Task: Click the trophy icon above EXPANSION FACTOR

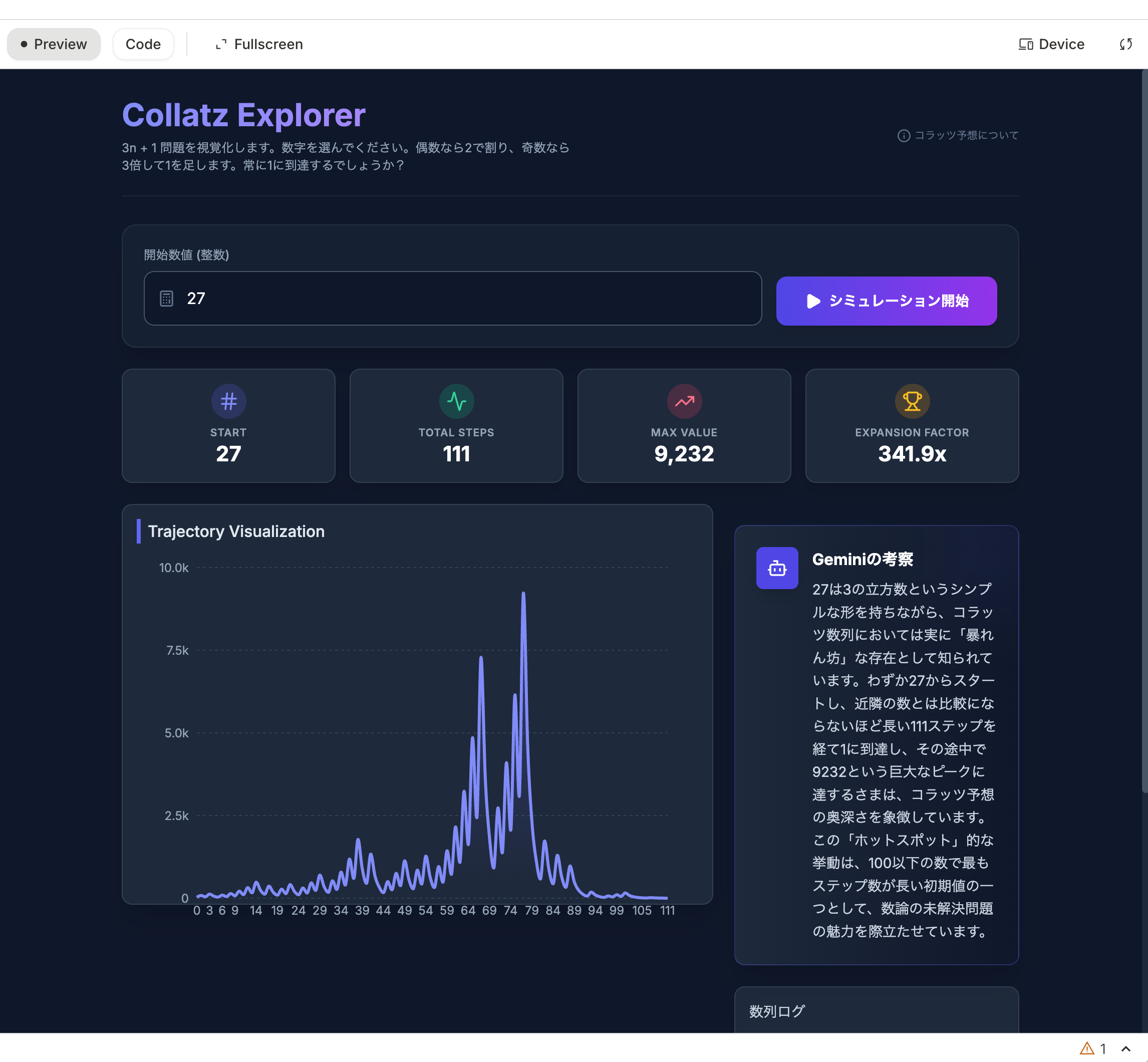Action: pos(912,401)
